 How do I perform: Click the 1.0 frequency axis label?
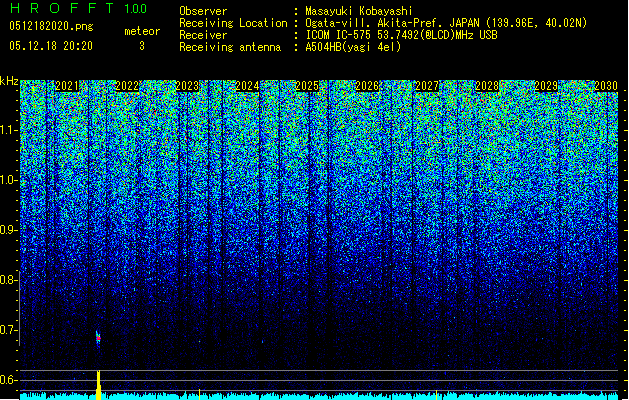(8, 180)
